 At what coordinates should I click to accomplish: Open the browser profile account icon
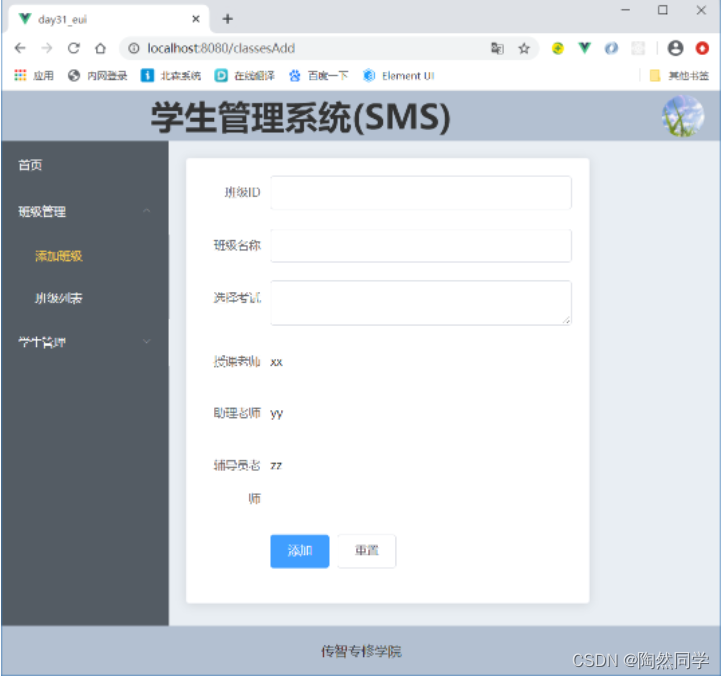pos(677,48)
